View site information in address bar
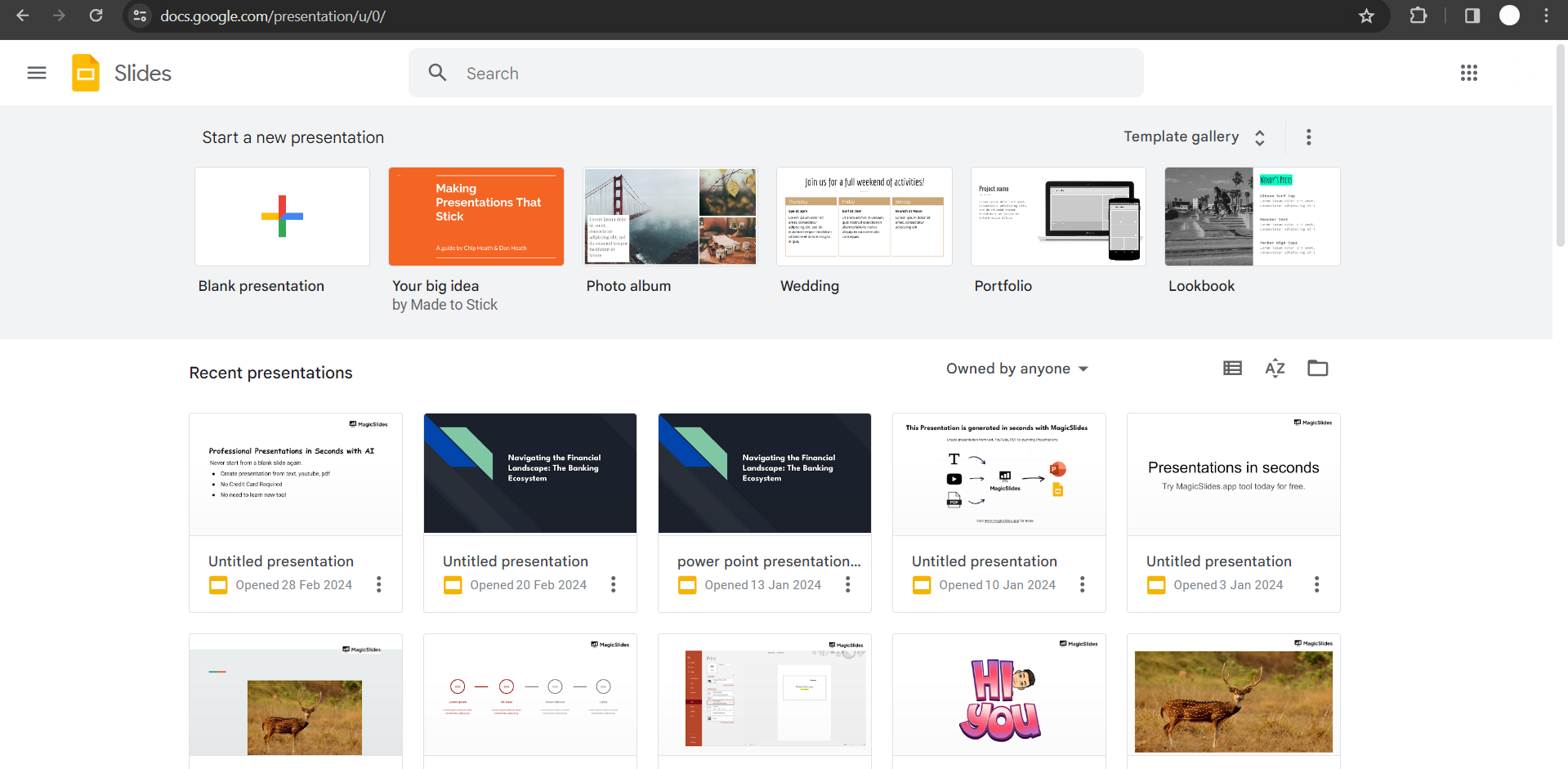Screen dimensions: 1568x769 [141, 16]
